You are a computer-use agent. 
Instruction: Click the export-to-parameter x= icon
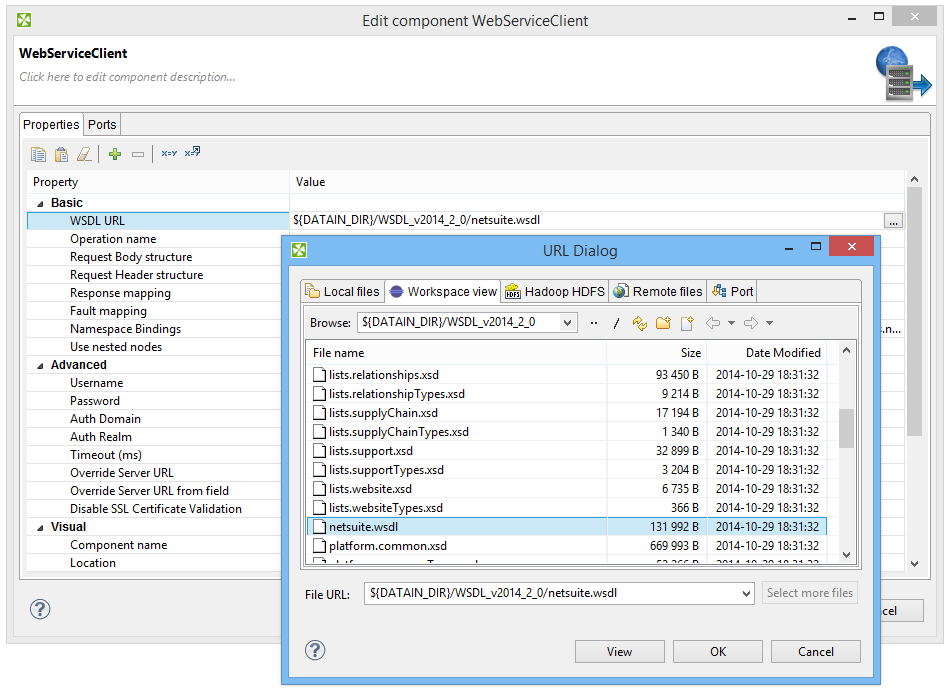192,152
